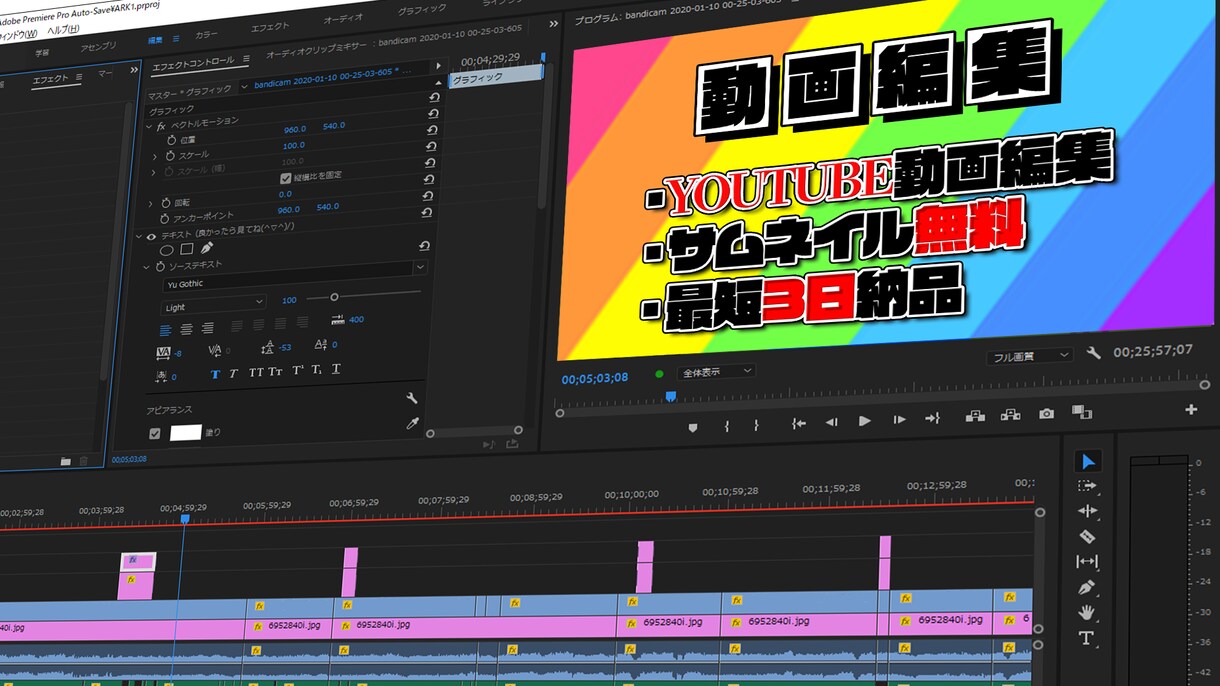1220x686 pixels.
Task: Open the フル画質 resolution dropdown
Action: (1029, 356)
